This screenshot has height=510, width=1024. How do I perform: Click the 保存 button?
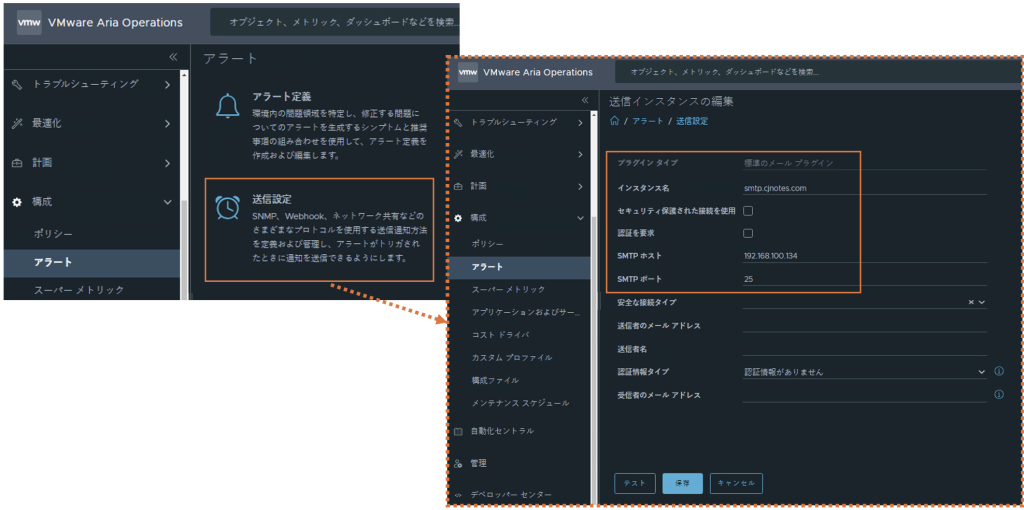pyautogui.click(x=682, y=483)
